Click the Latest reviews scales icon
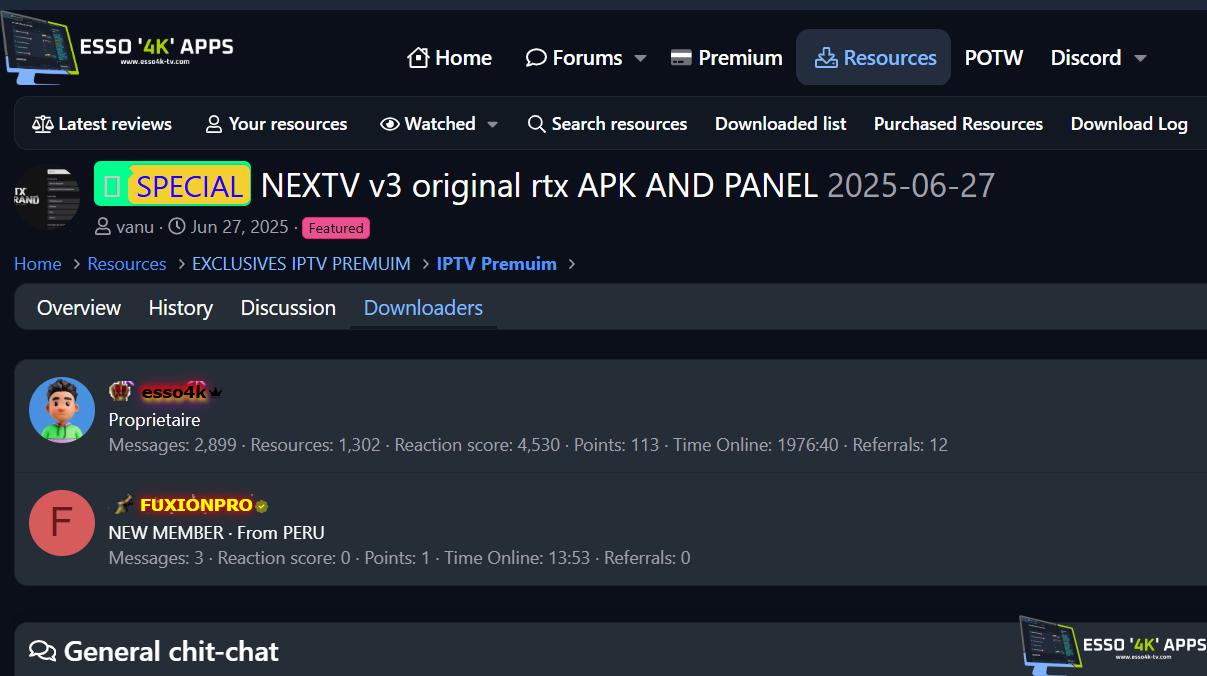Image resolution: width=1207 pixels, height=676 pixels. coord(43,124)
